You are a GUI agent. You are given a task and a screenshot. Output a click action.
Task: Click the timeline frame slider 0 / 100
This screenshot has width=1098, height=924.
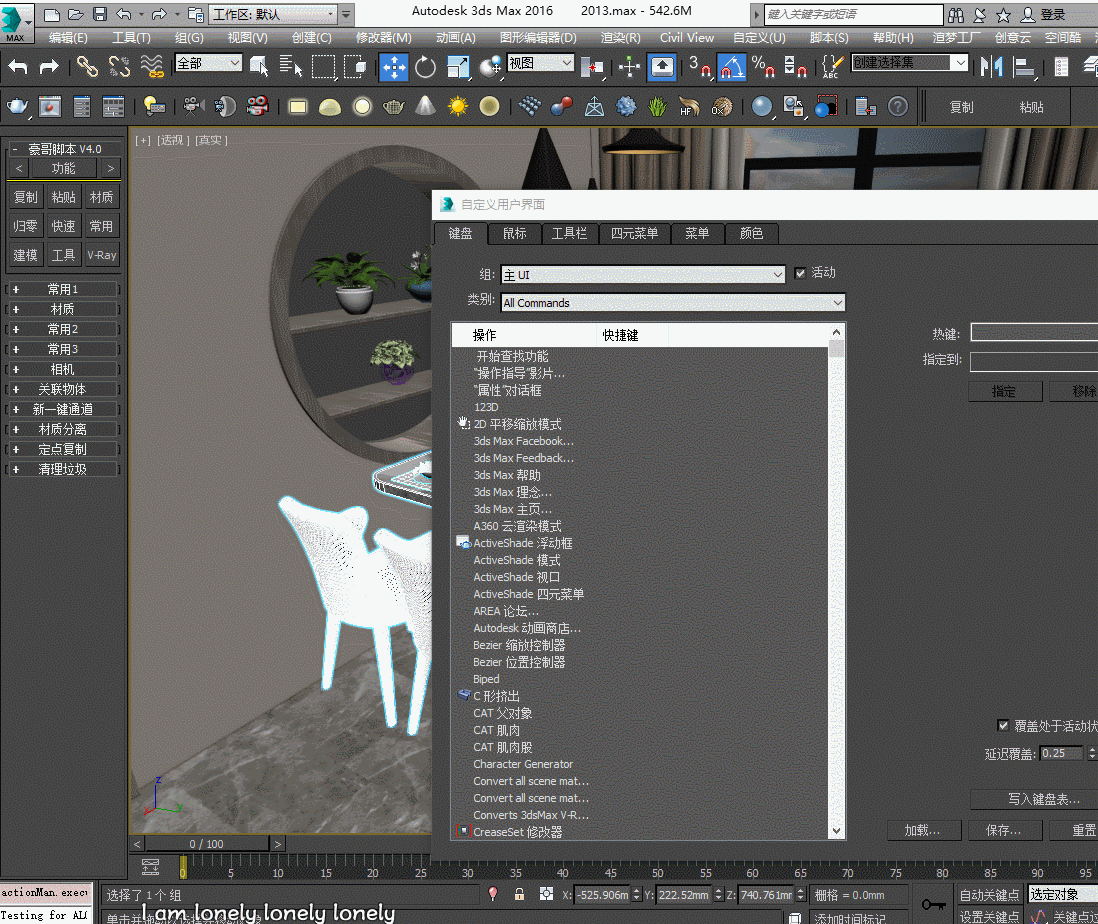(206, 844)
